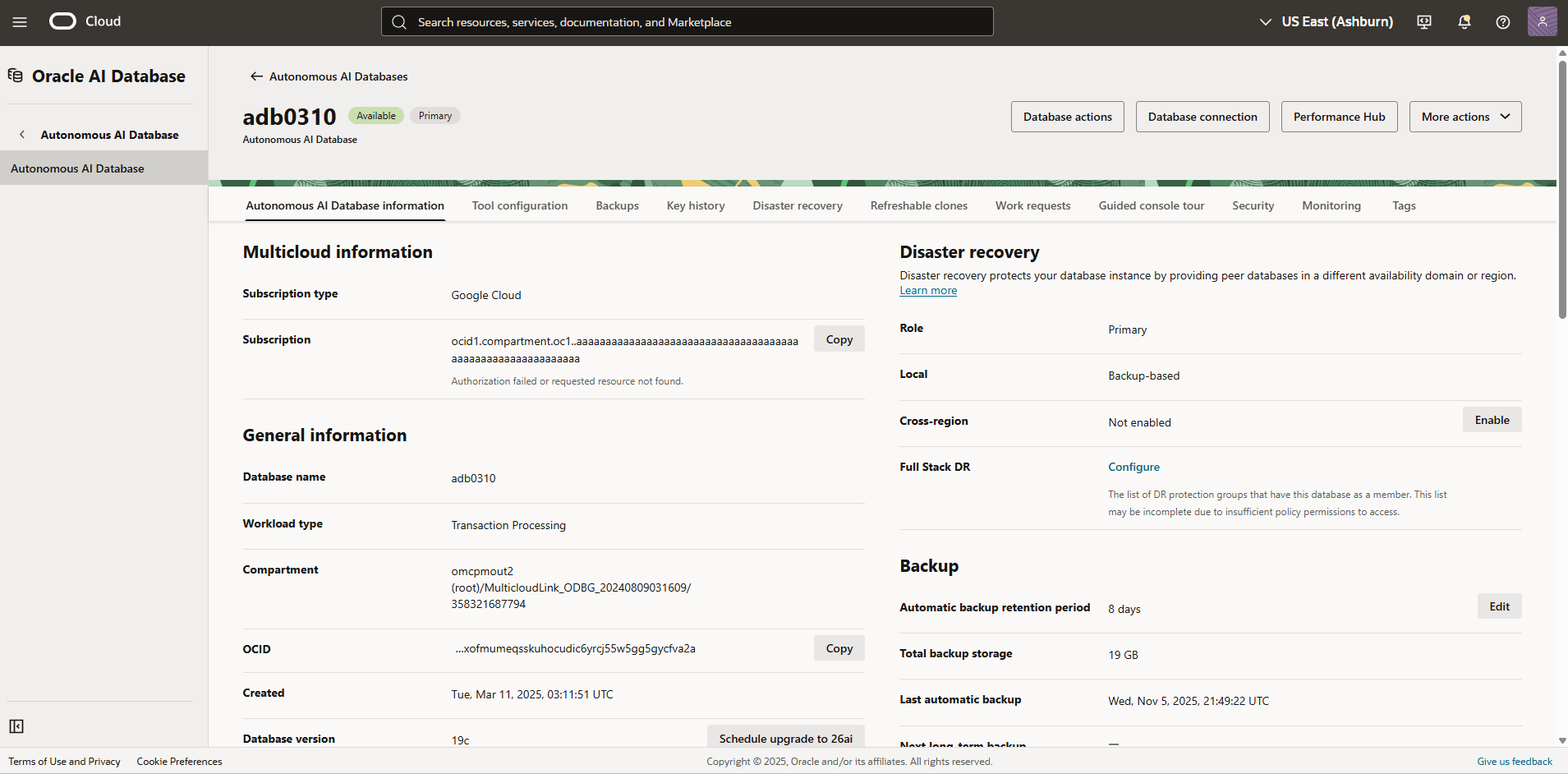Click the Learn more disaster recovery link
The image size is (1568, 774).
(x=927, y=290)
